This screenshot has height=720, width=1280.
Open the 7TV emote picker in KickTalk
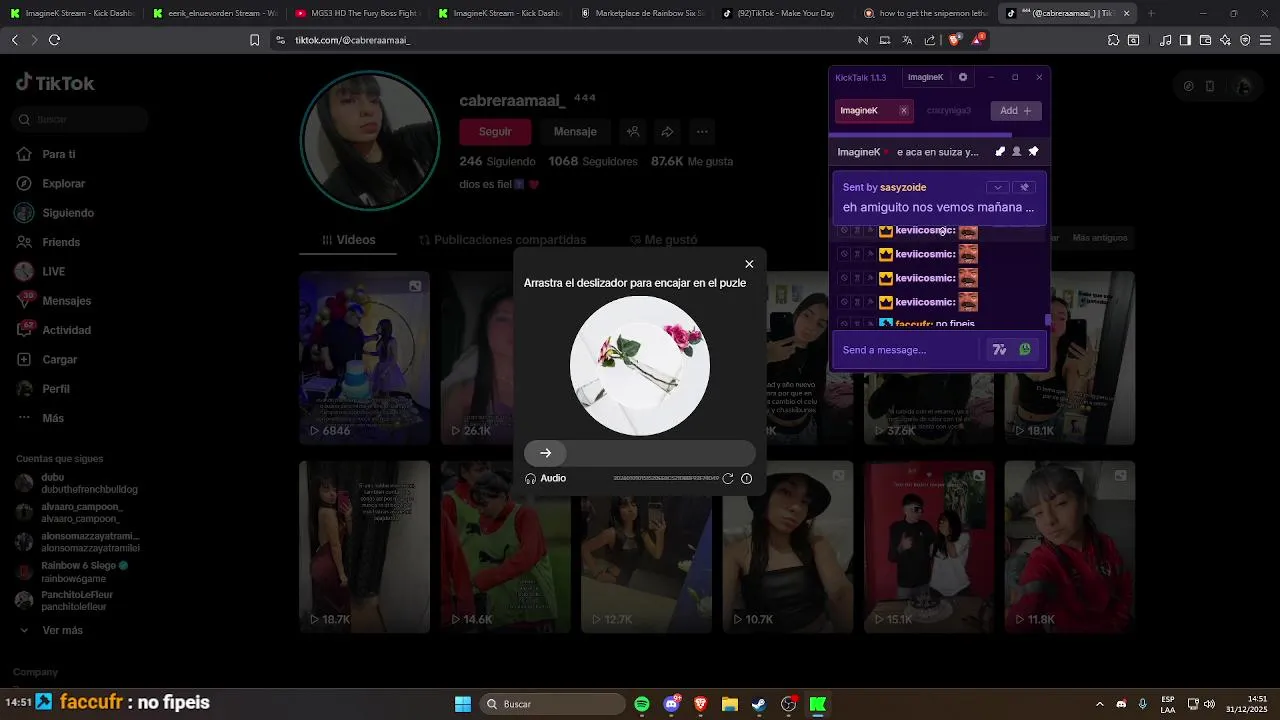(x=999, y=350)
